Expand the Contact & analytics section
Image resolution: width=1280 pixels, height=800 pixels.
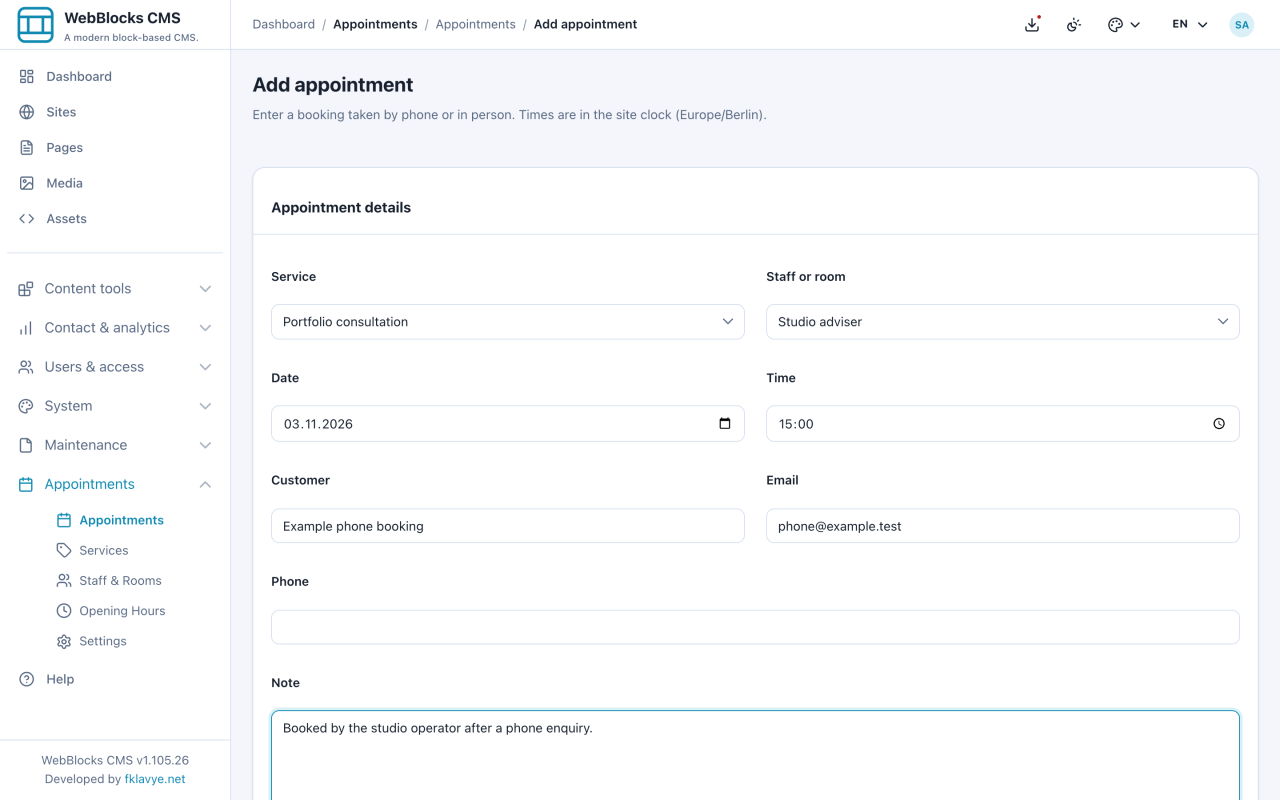(115, 327)
